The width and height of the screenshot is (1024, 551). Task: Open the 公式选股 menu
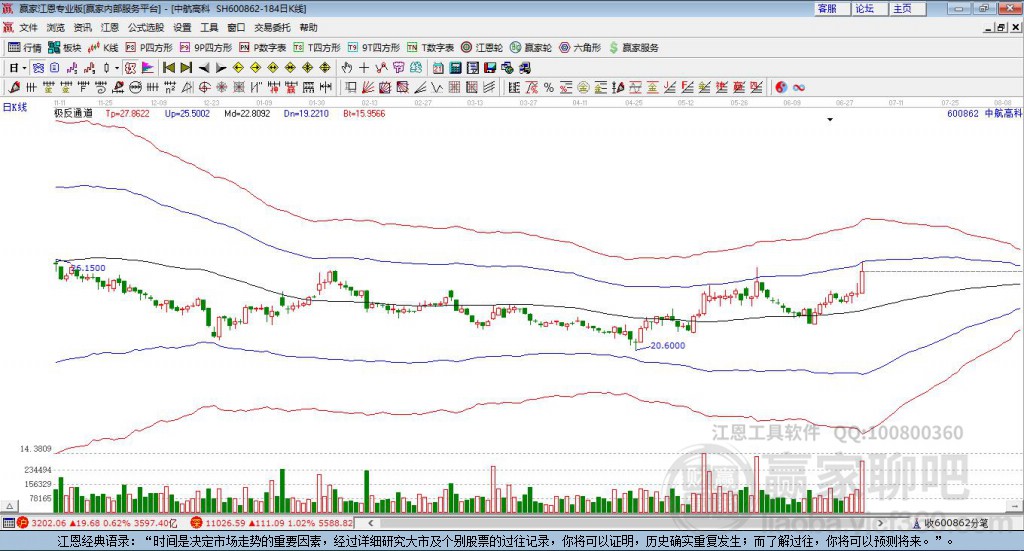click(146, 27)
